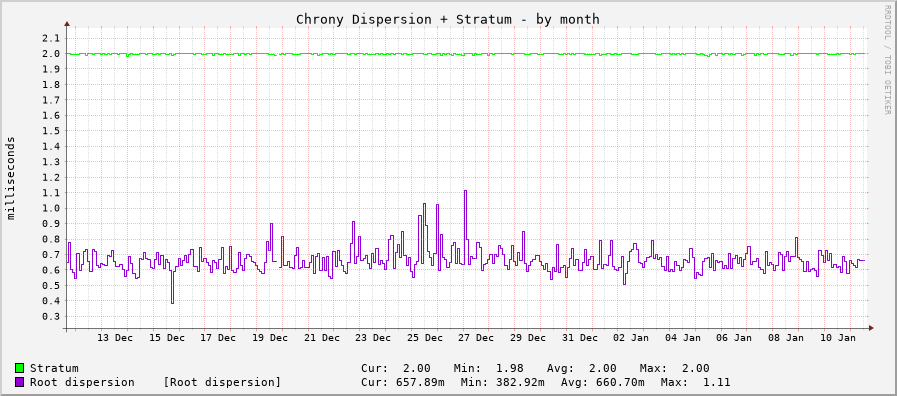Viewport: 897px width, 396px height.
Task: Click the 21 Dec x-axis date label
Action: click(x=322, y=338)
